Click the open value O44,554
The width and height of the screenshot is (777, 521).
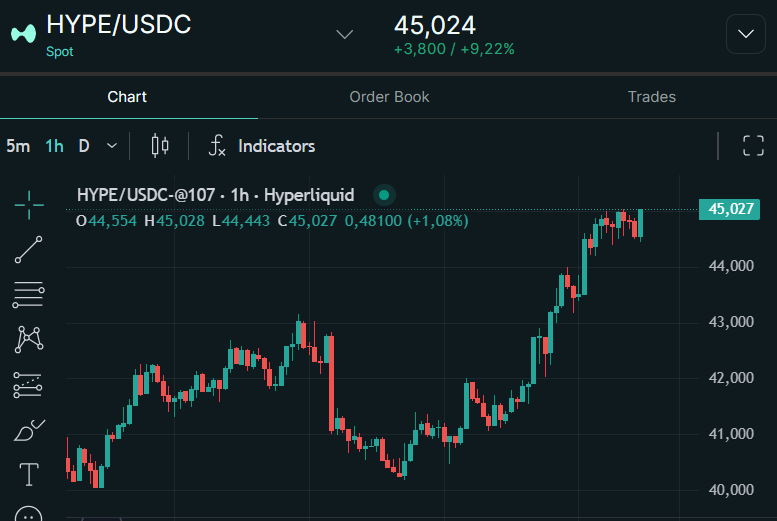coord(106,221)
